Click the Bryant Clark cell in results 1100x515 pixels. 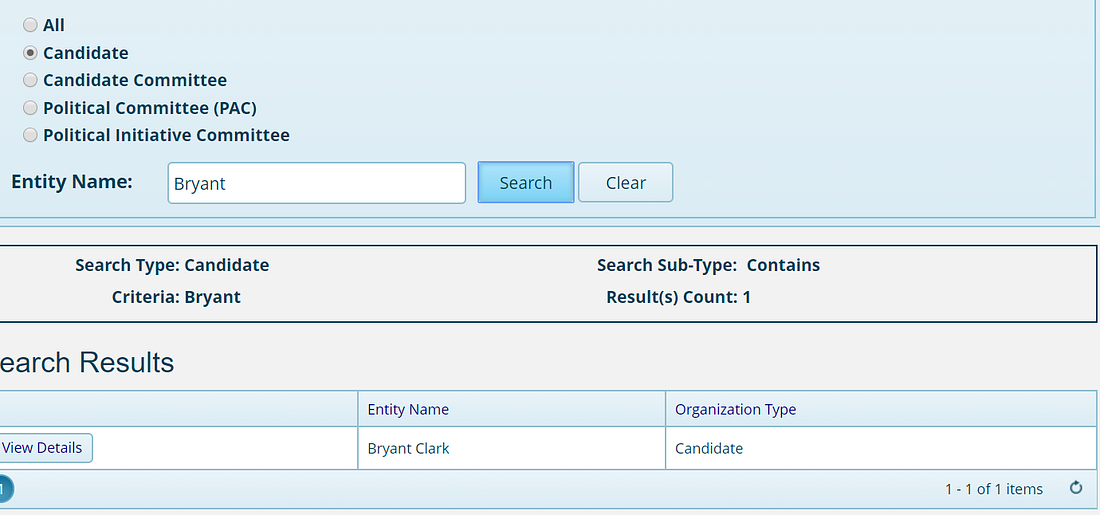point(511,448)
